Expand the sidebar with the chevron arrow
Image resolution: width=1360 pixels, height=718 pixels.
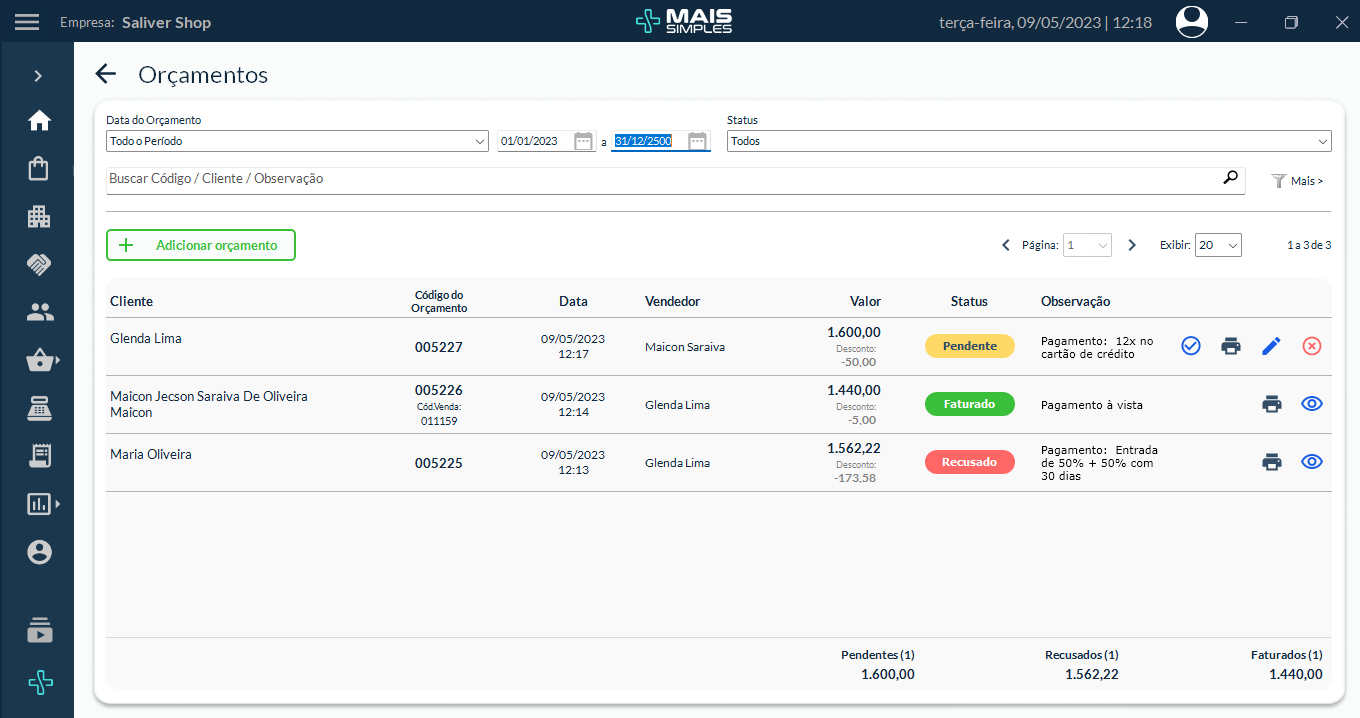[38, 76]
